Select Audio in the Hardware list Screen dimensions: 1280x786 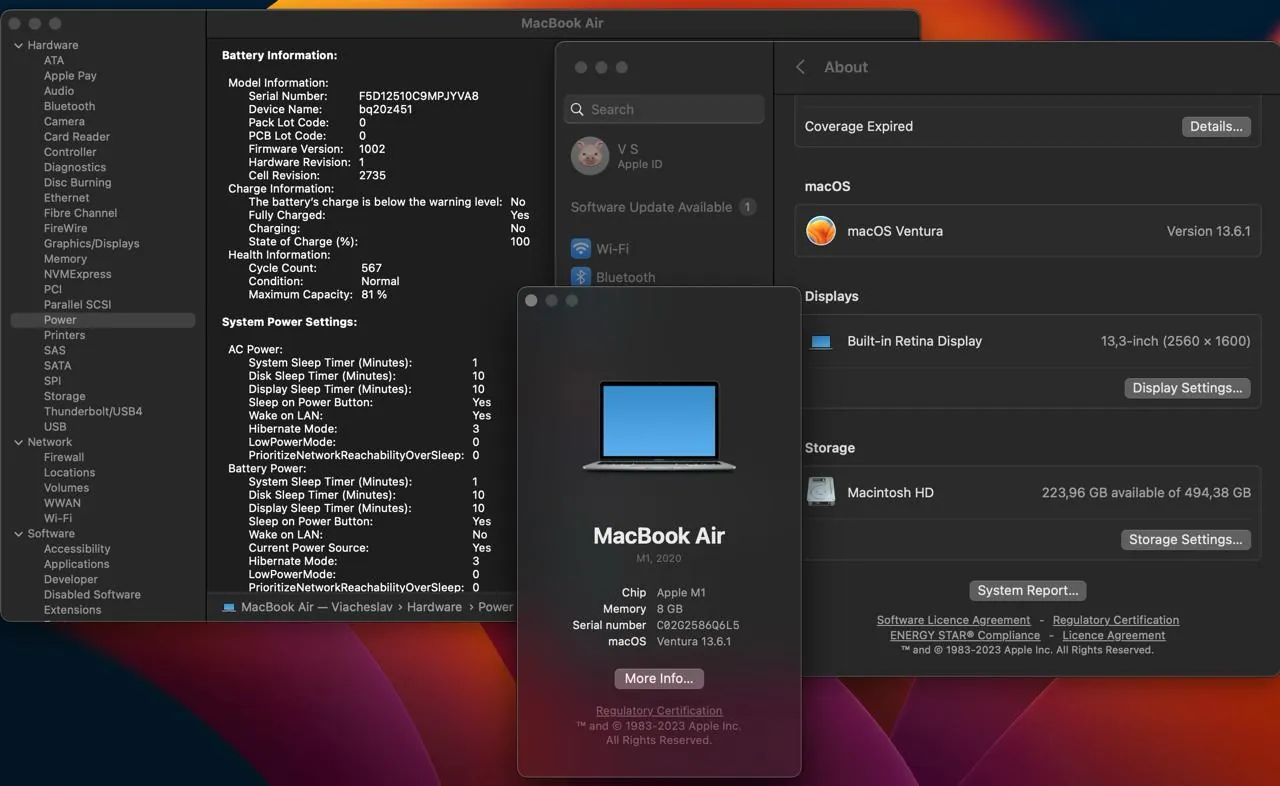point(59,91)
